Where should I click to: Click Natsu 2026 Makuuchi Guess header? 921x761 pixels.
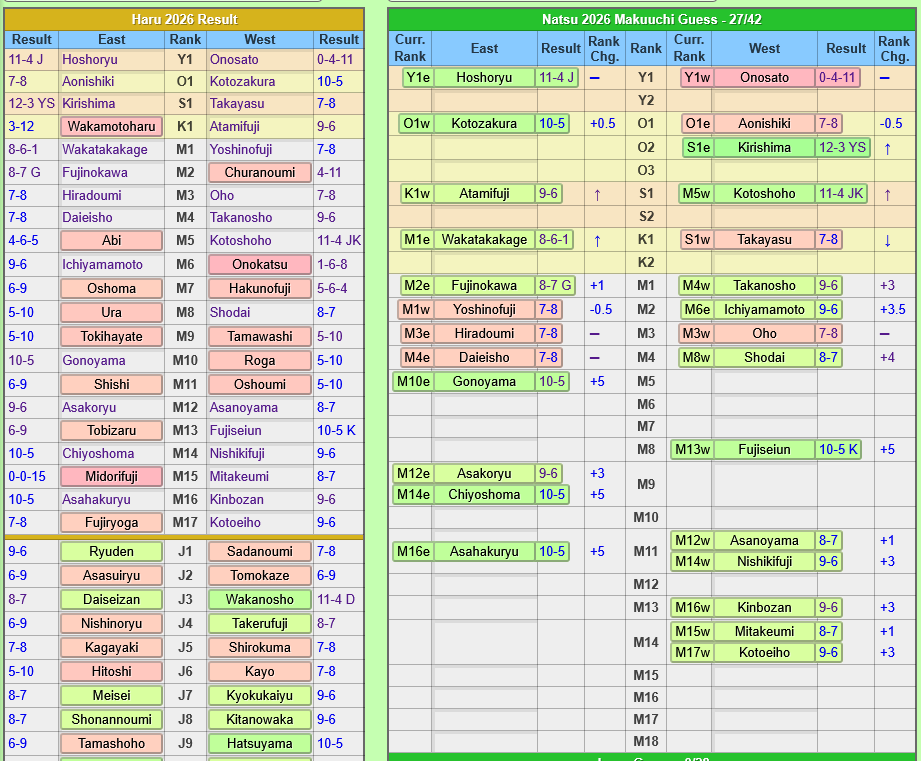pos(651,19)
